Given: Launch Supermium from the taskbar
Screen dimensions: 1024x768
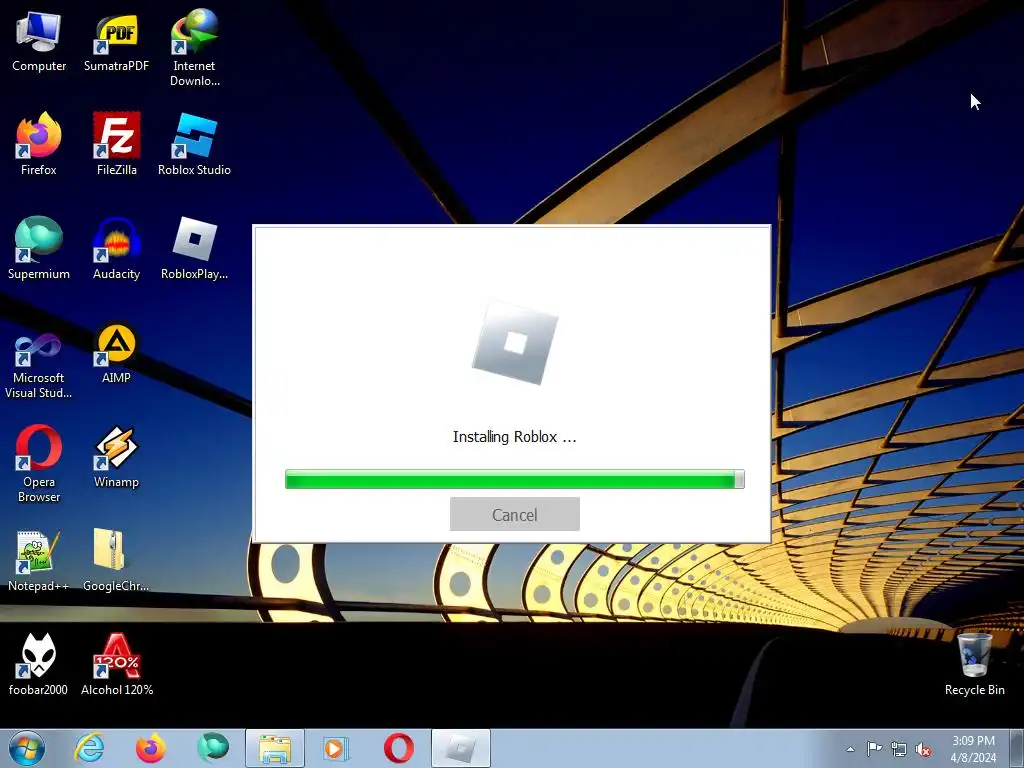Looking at the screenshot, I should (212, 748).
